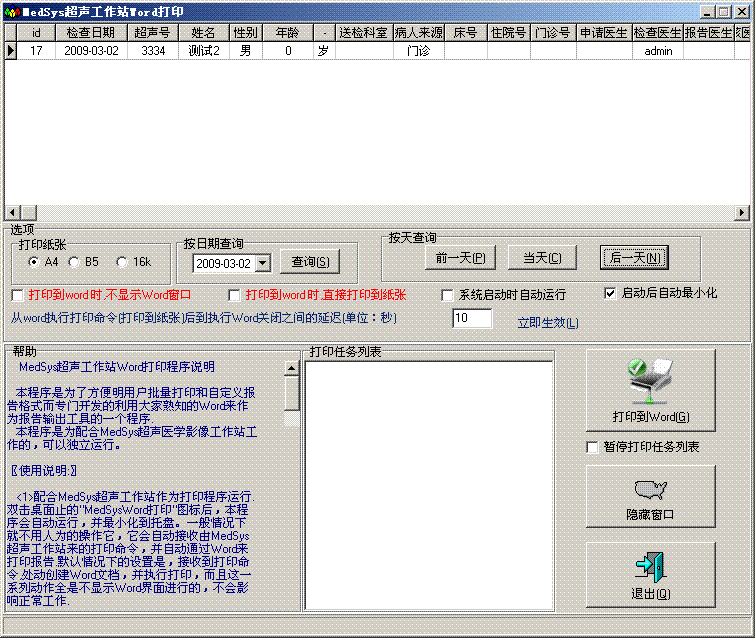Screen dimensions: 755x638
Task: Click the 检查医生 column header
Action: tap(657, 33)
